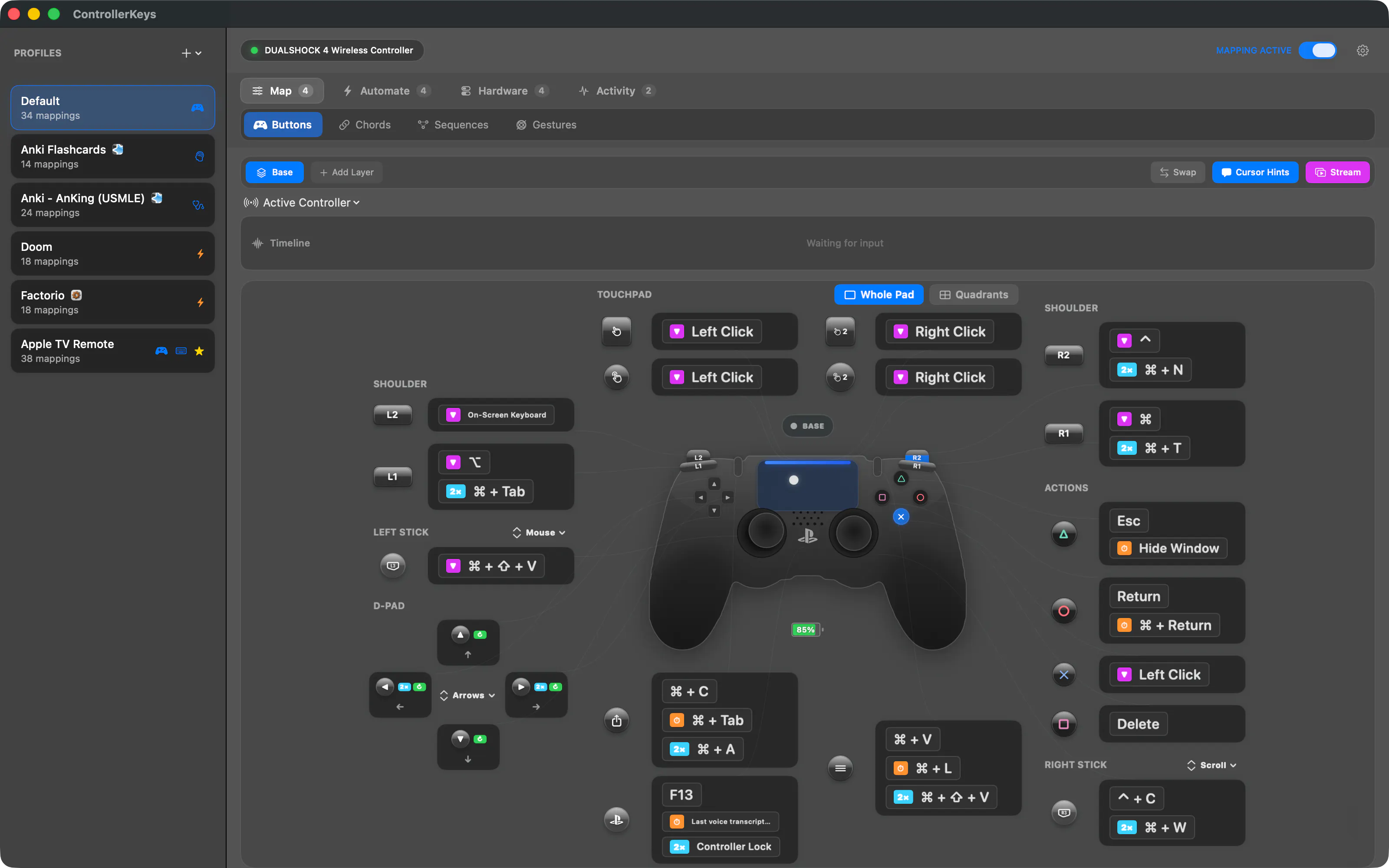Screen dimensions: 1389x868
Task: Select the single-finger touchpad tap icon
Action: 616,331
